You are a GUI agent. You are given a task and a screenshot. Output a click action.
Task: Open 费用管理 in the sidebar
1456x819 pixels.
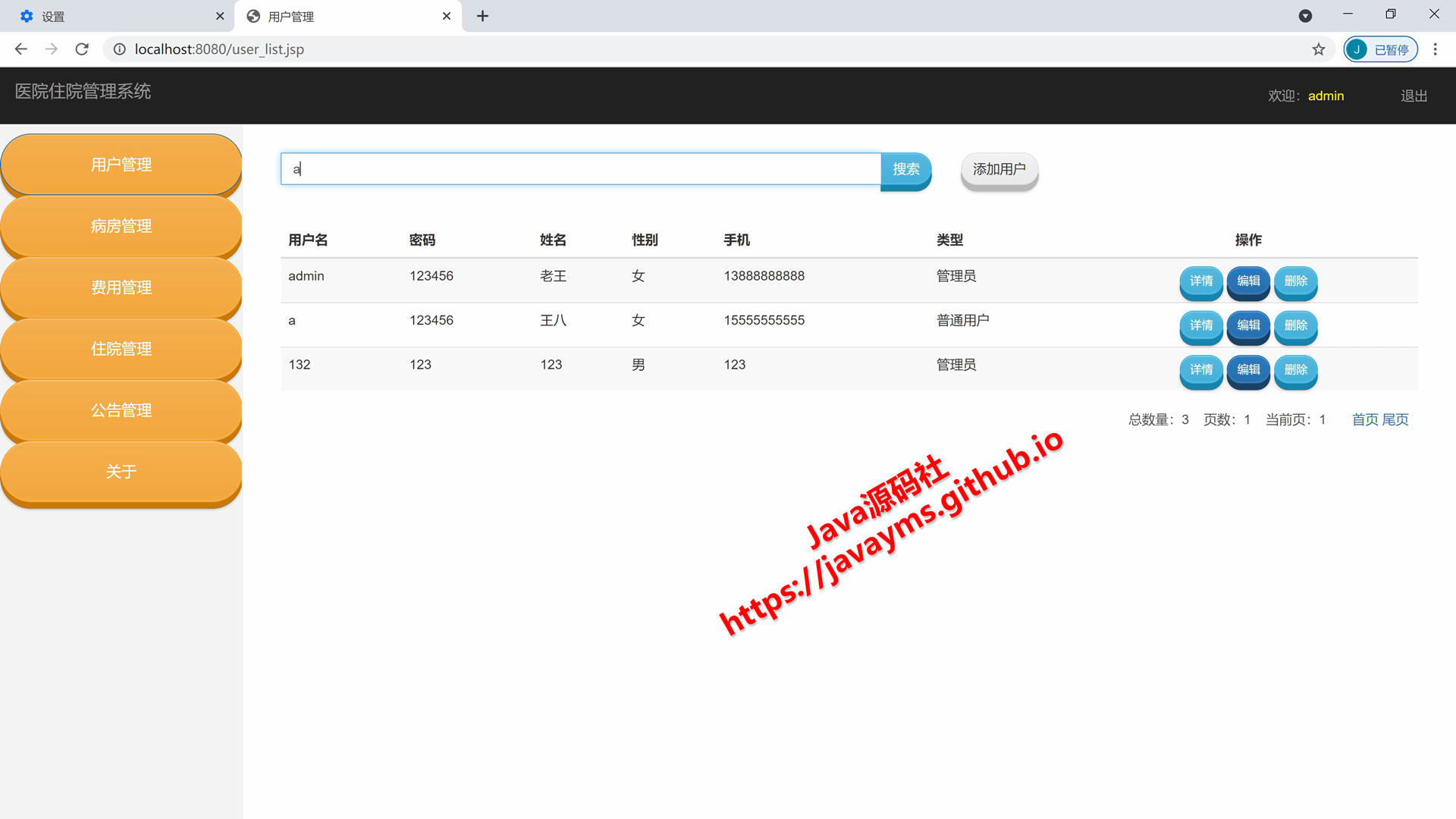click(x=121, y=287)
